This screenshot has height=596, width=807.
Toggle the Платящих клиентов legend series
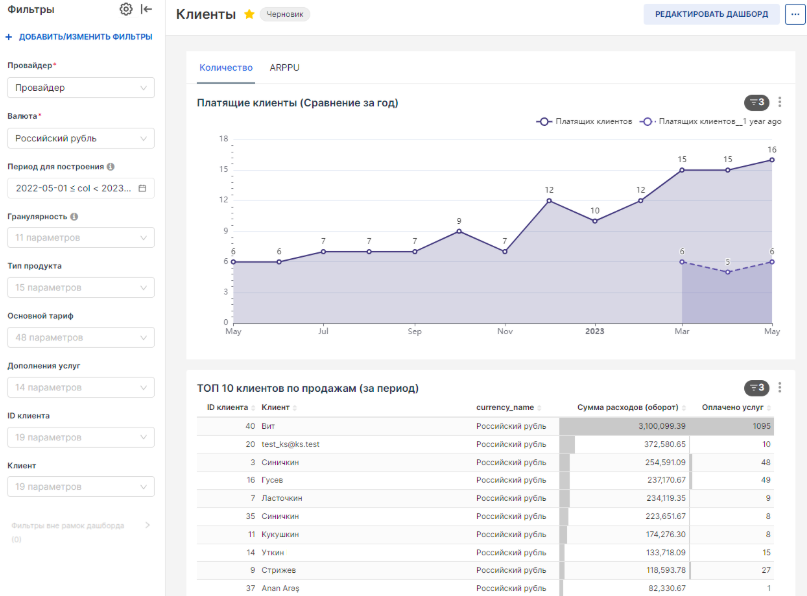(585, 121)
